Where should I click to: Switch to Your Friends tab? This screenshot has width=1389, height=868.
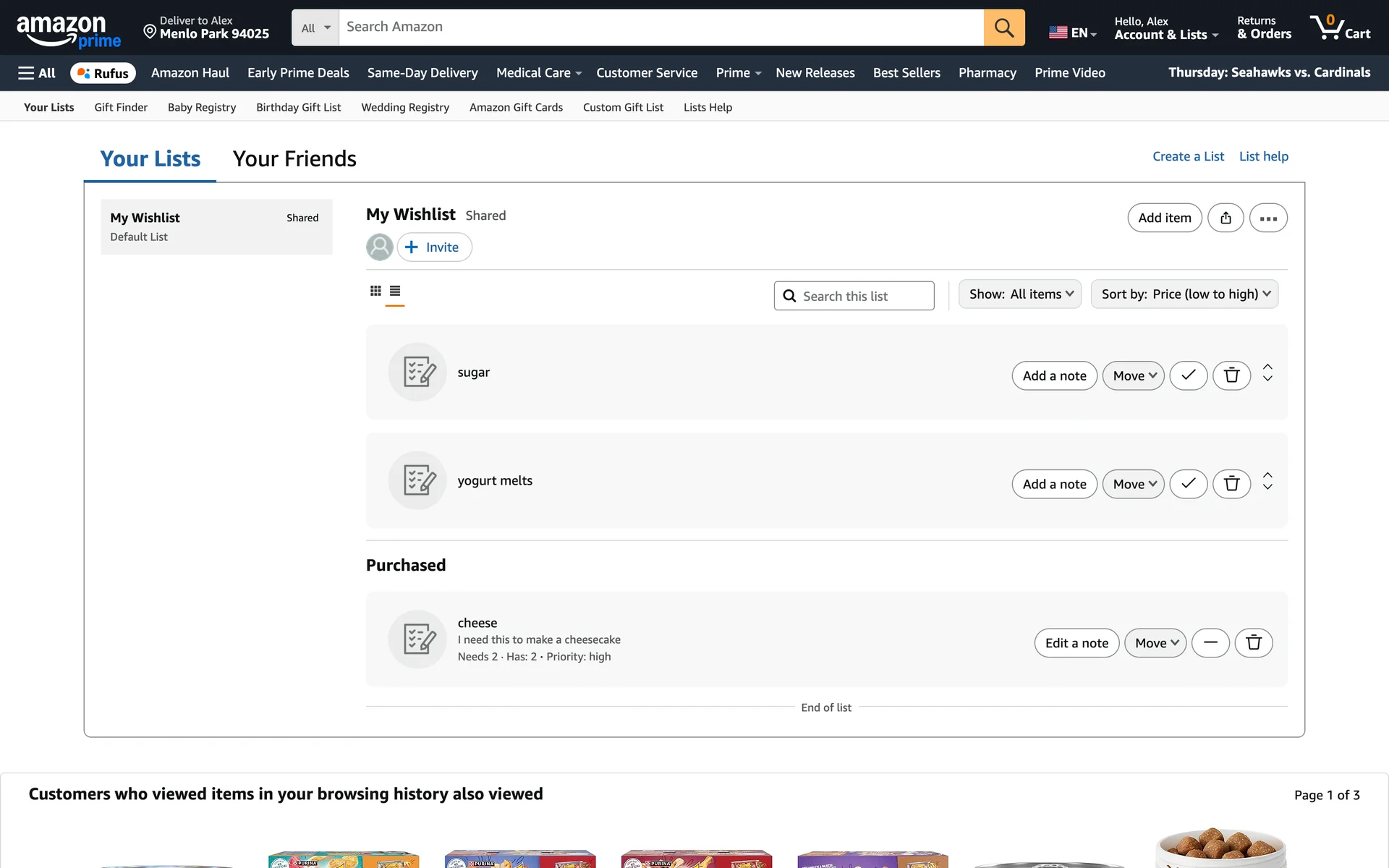click(x=294, y=158)
